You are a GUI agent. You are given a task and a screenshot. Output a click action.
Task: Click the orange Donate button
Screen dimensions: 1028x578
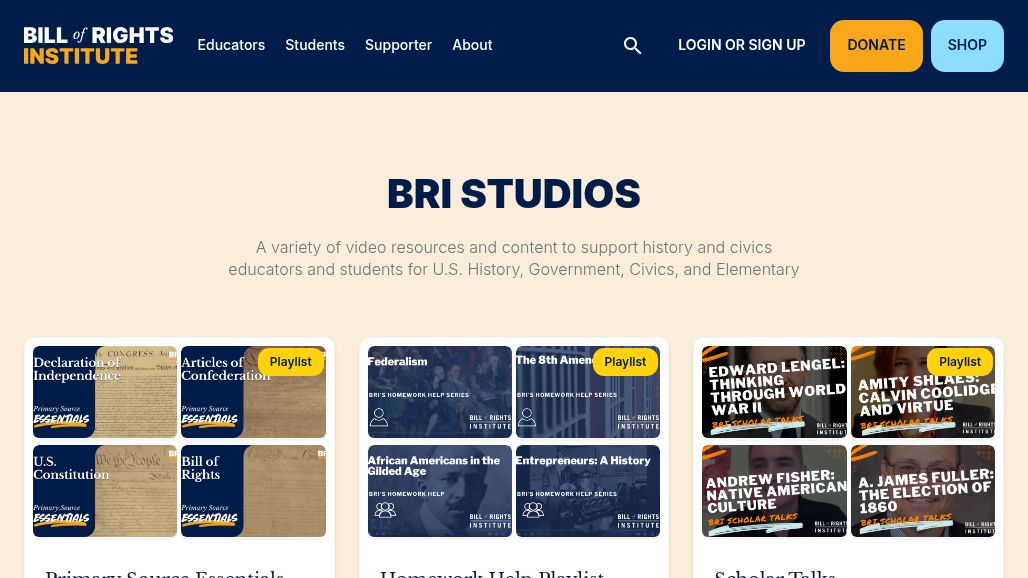(x=876, y=46)
